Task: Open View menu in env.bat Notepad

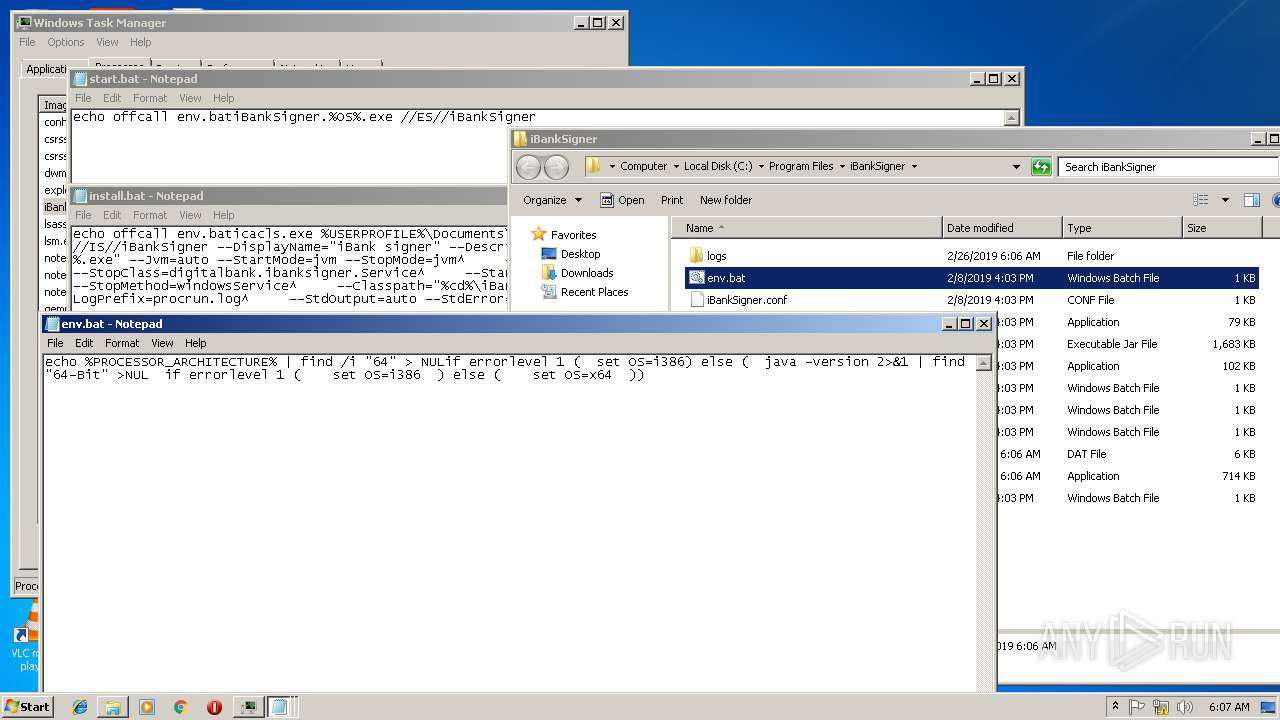Action: [x=162, y=343]
